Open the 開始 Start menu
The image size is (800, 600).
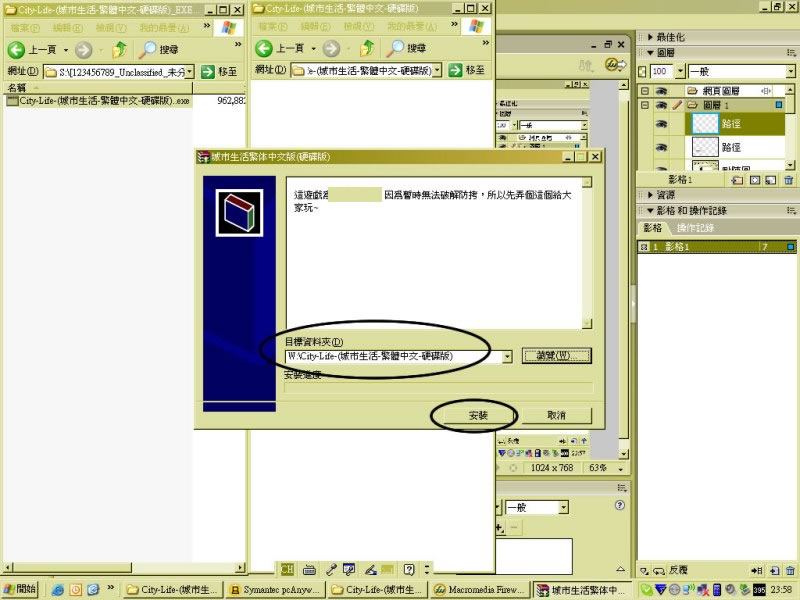click(19, 589)
